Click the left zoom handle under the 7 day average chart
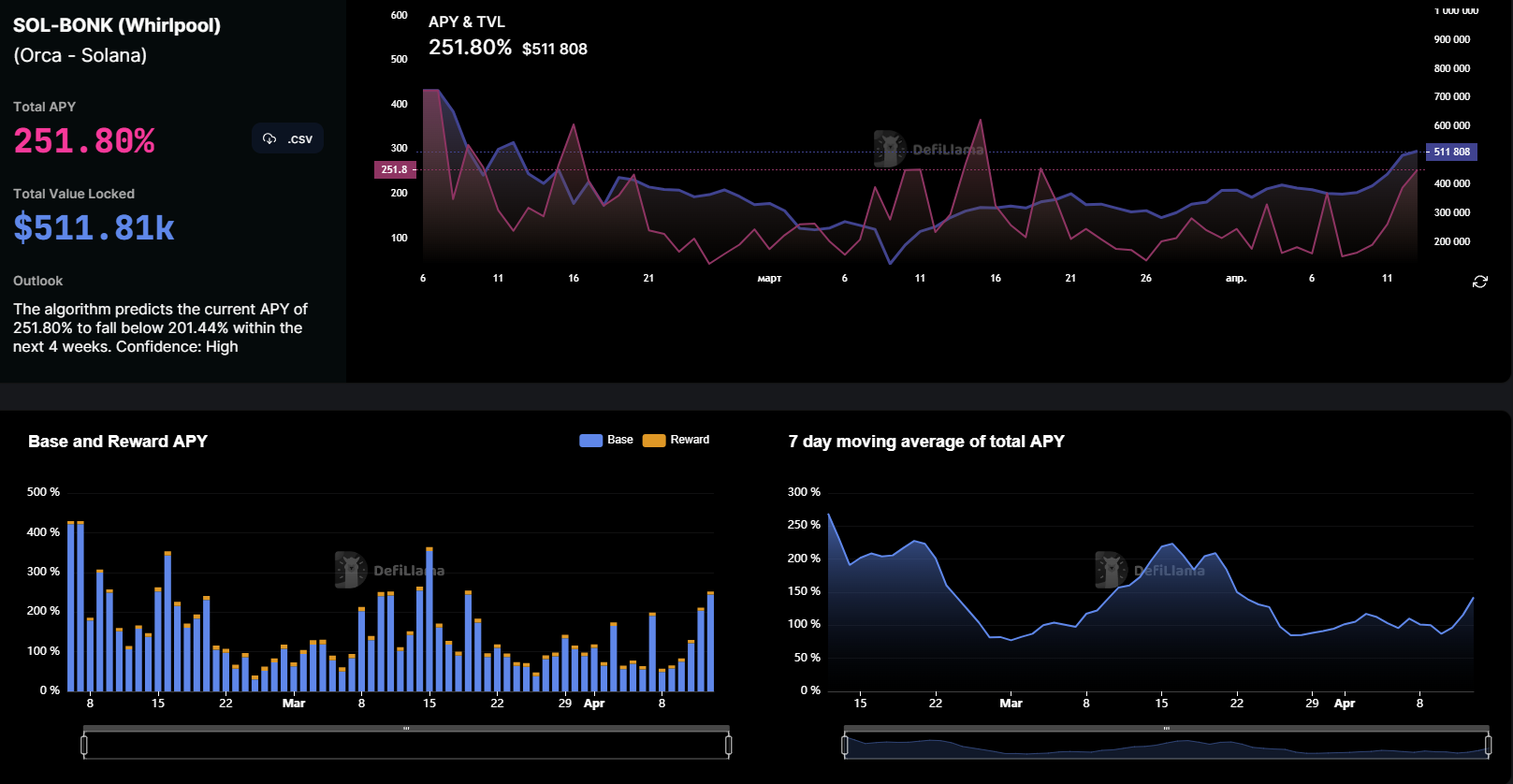1513x784 pixels. (x=845, y=745)
